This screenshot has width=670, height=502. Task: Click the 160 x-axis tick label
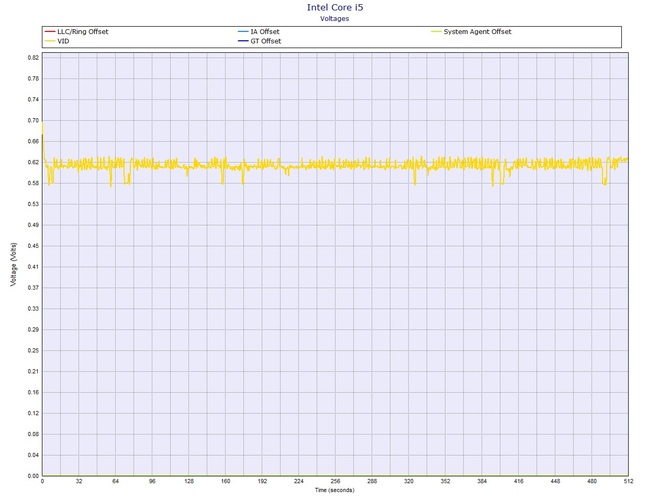pos(226,481)
